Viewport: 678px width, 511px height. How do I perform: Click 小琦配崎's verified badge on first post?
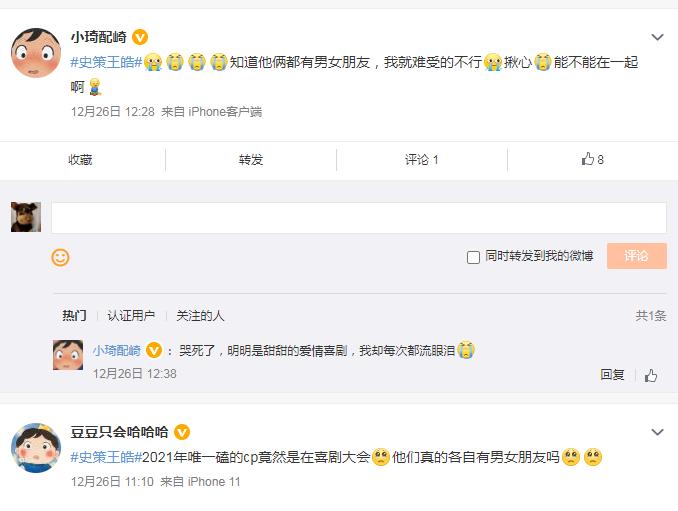[140, 38]
